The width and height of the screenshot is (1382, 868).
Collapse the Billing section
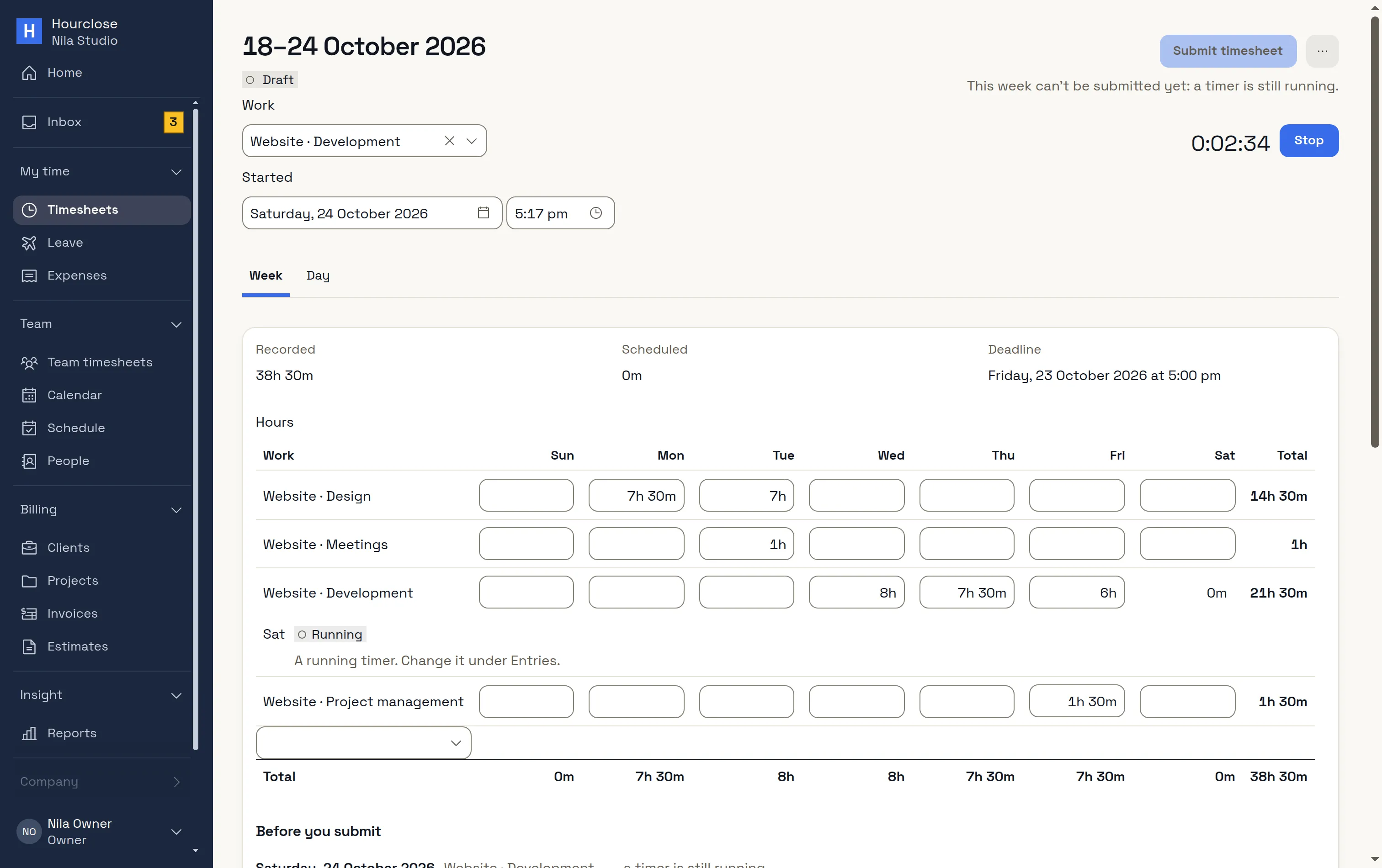(101, 509)
